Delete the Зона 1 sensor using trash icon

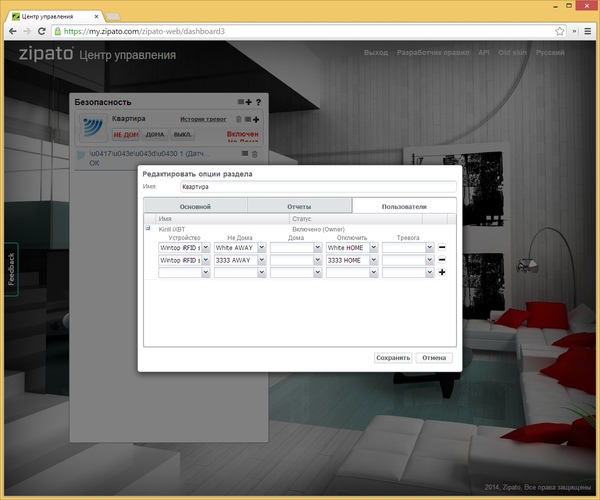pyautogui.click(x=254, y=154)
